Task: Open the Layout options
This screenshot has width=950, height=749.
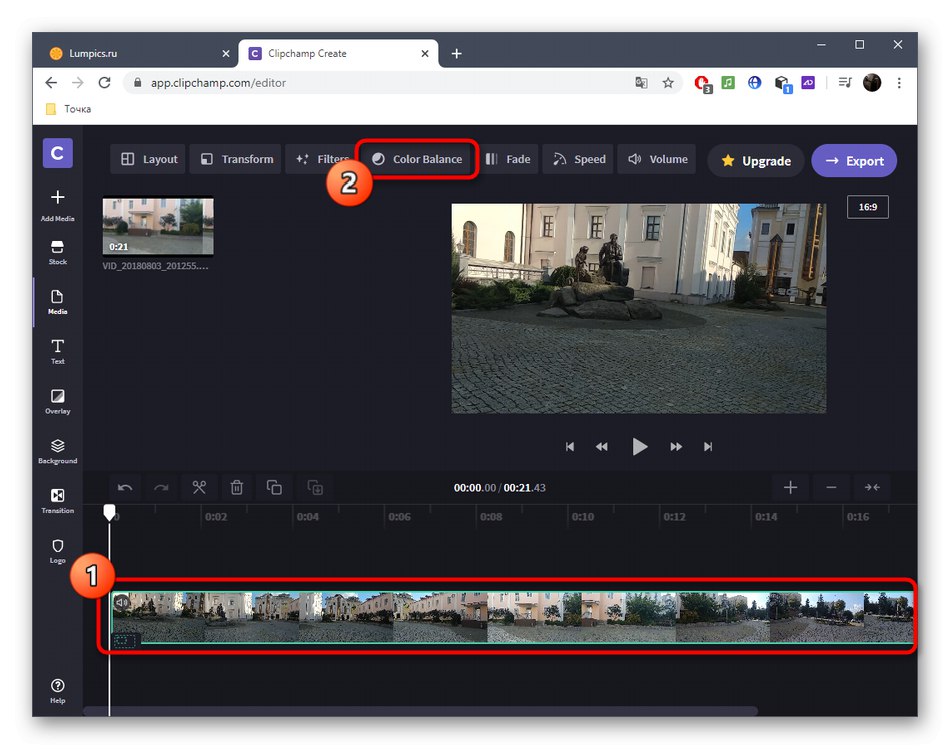Action: [147, 159]
